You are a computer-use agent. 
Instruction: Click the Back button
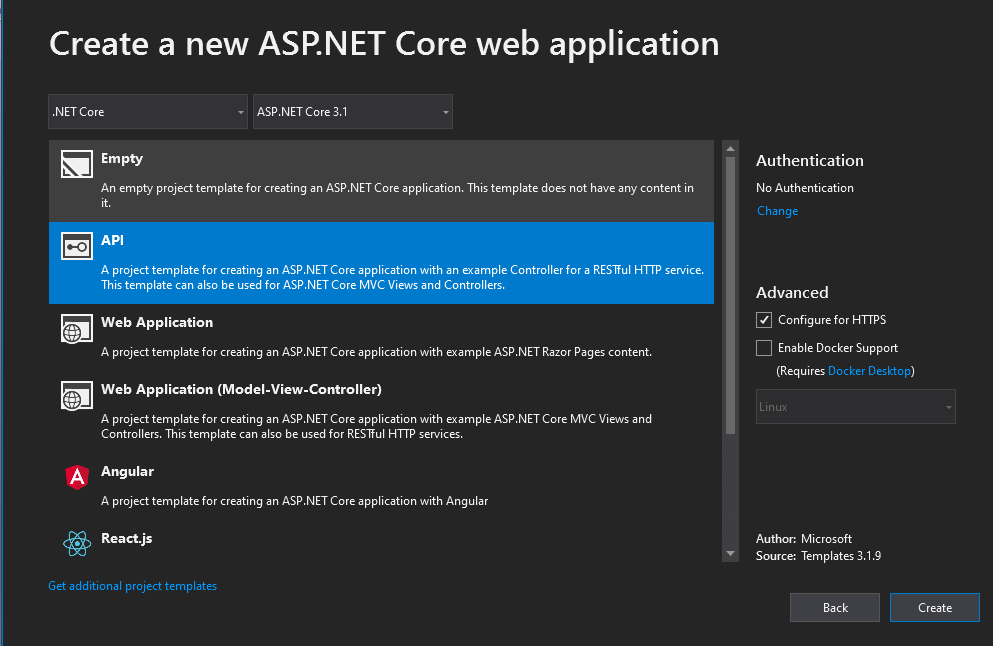pos(835,607)
